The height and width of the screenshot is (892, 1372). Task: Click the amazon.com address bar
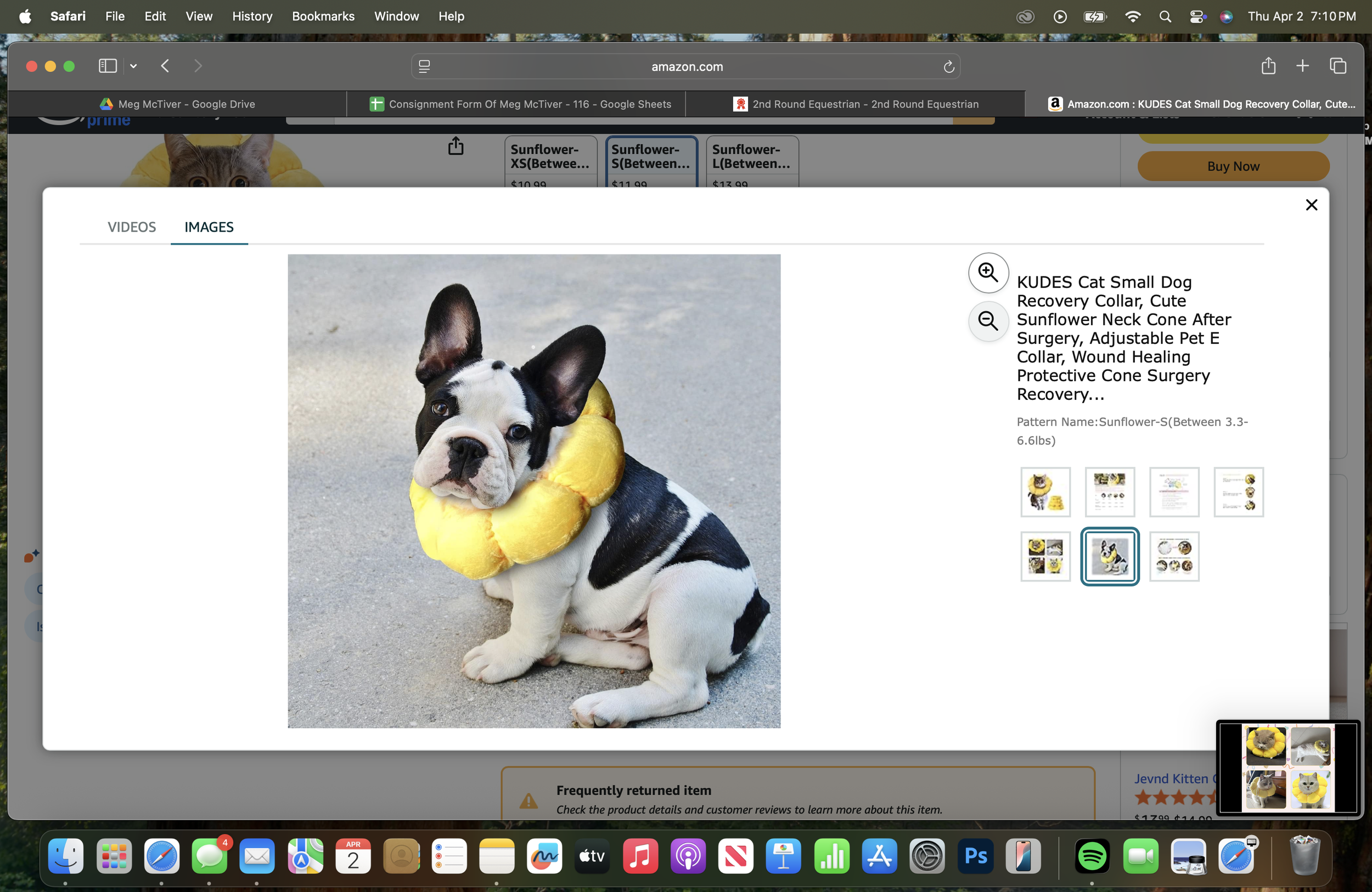pos(686,67)
